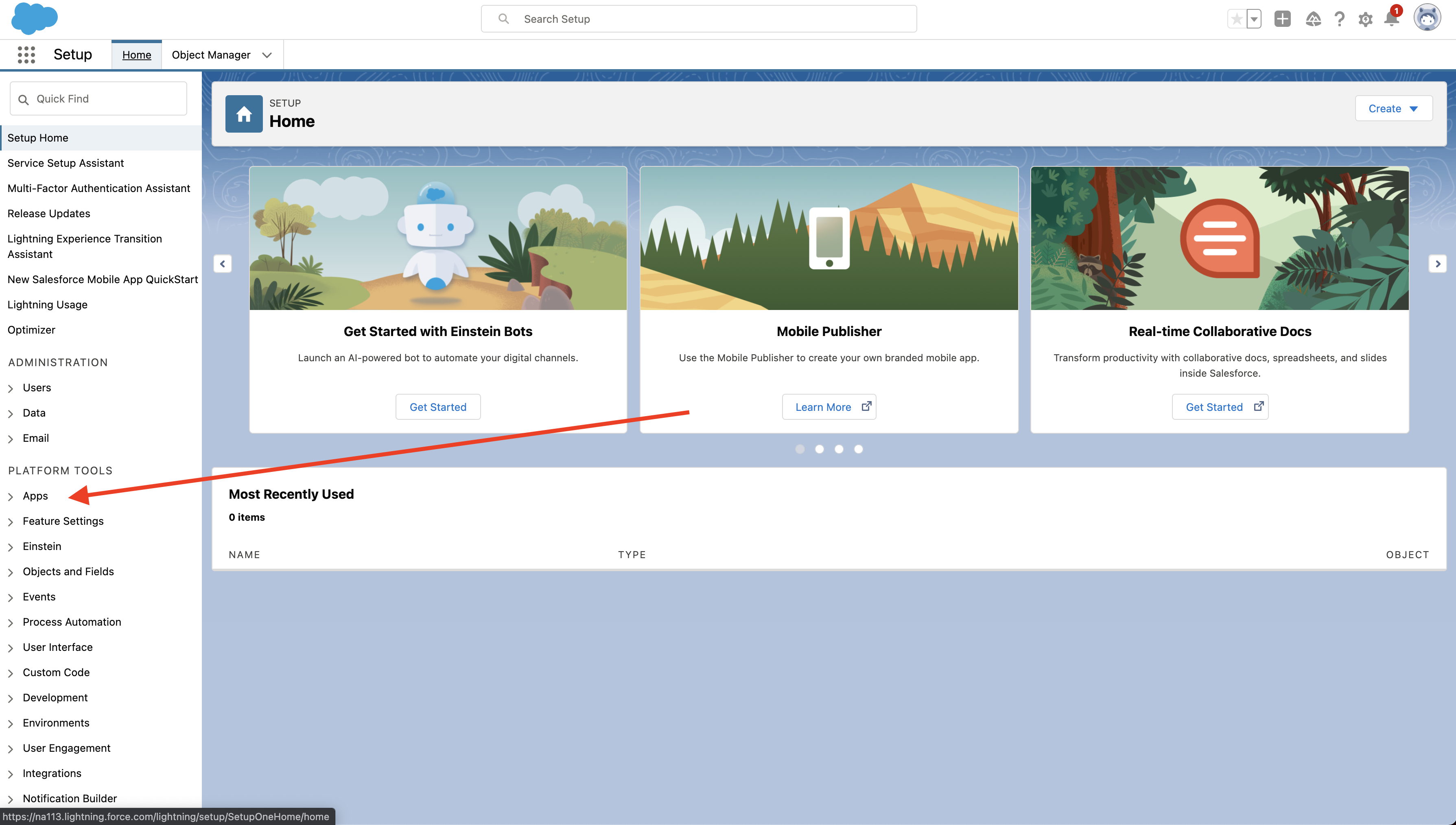Open the global actions plus icon
The image size is (1456, 825).
tap(1282, 19)
